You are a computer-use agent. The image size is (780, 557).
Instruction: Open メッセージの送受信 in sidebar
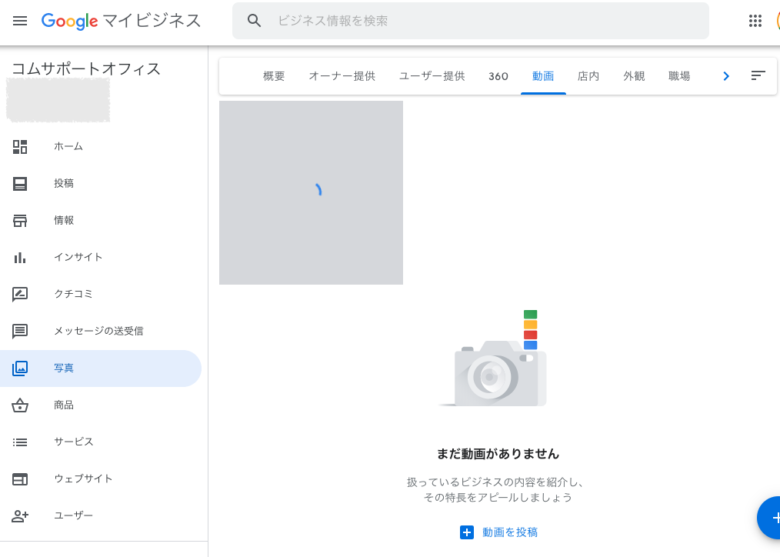(x=100, y=331)
